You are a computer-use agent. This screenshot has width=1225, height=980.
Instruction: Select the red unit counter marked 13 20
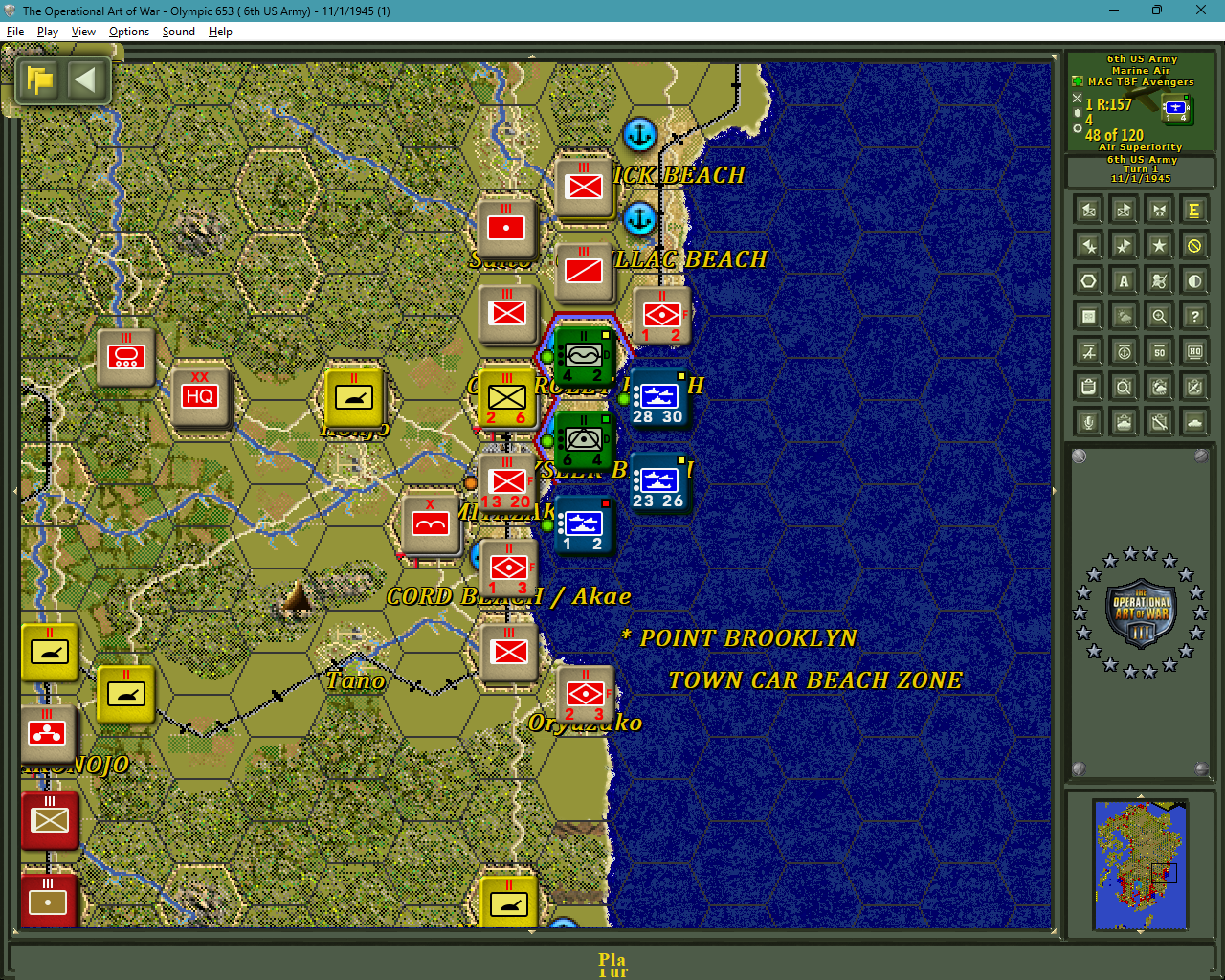pyautogui.click(x=507, y=483)
